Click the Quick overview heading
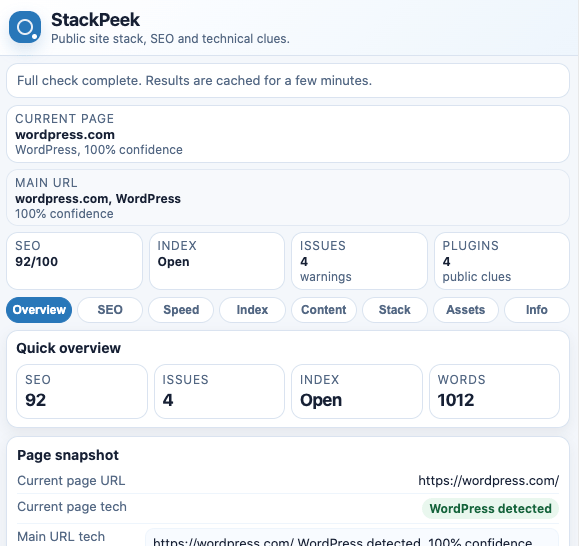The image size is (579, 546). coord(68,348)
